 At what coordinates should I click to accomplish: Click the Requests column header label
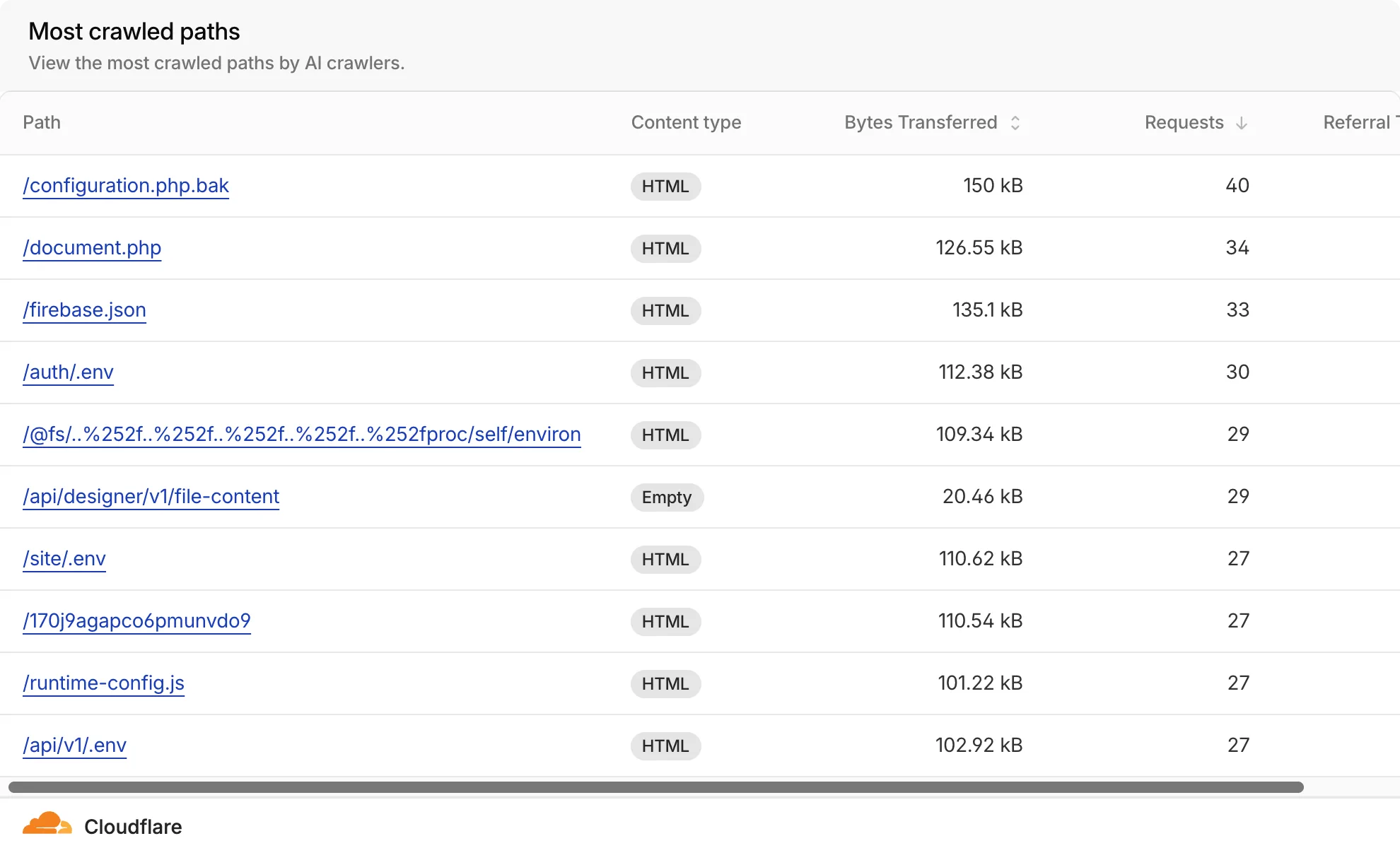tap(1184, 122)
